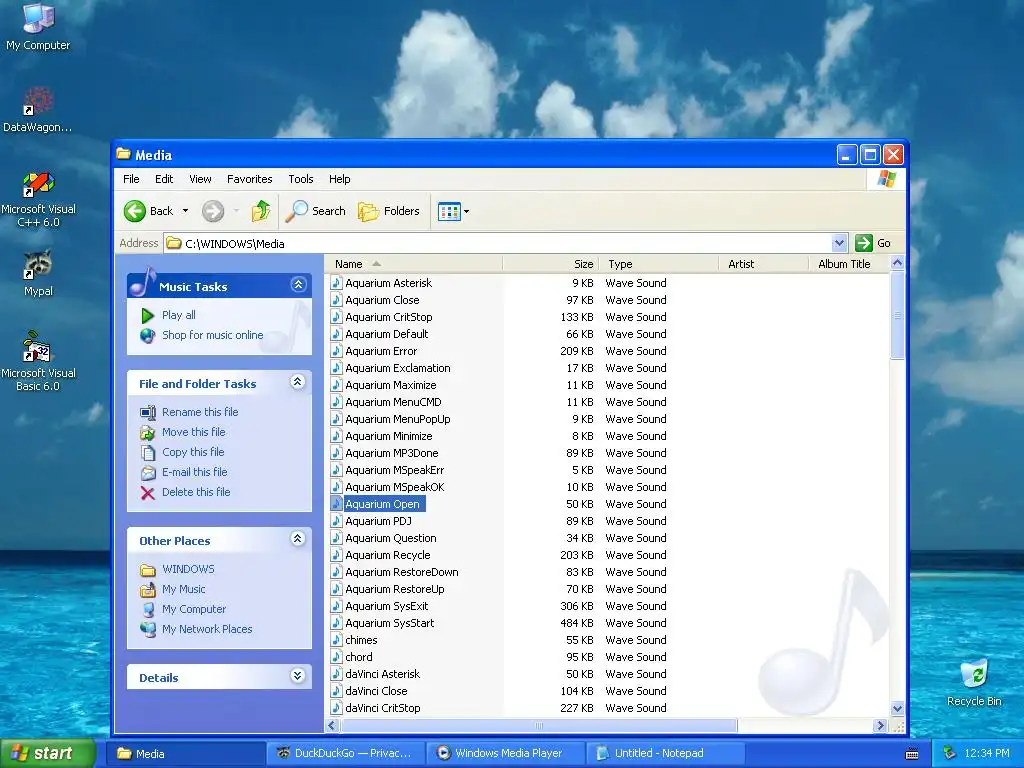
Task: Click My Computer icon in Other Places
Action: tap(148, 609)
